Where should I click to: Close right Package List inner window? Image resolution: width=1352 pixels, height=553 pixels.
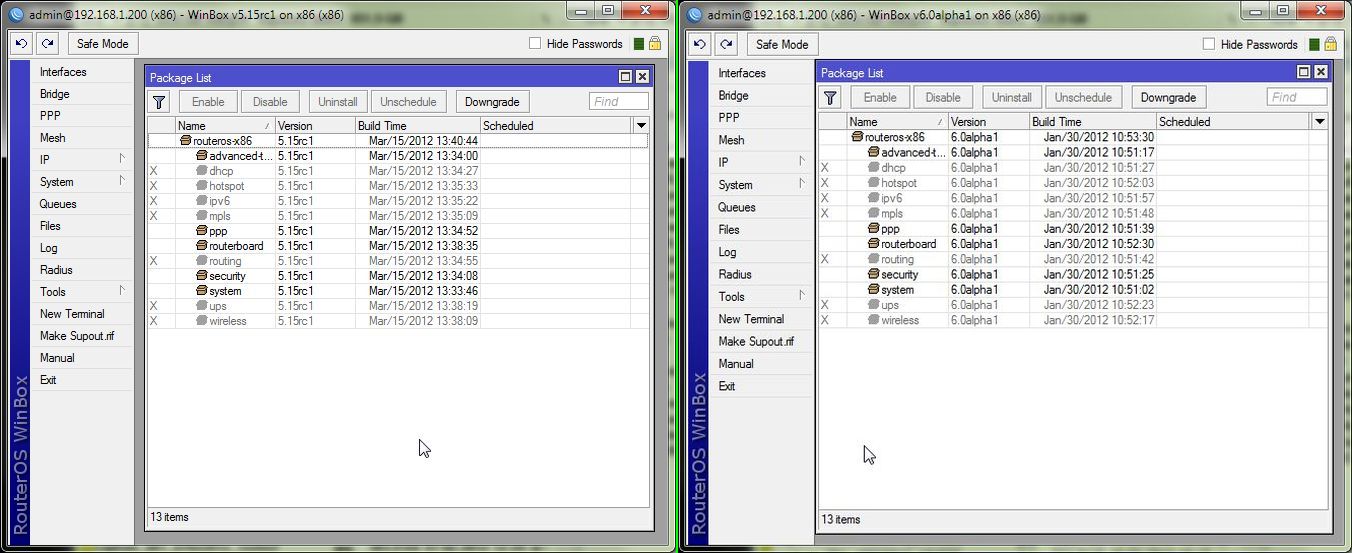point(1321,72)
